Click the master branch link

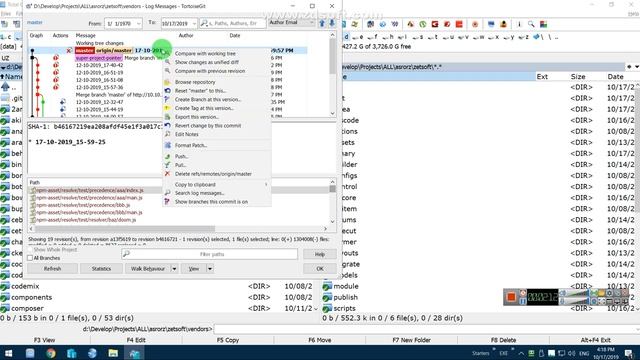coord(35,22)
